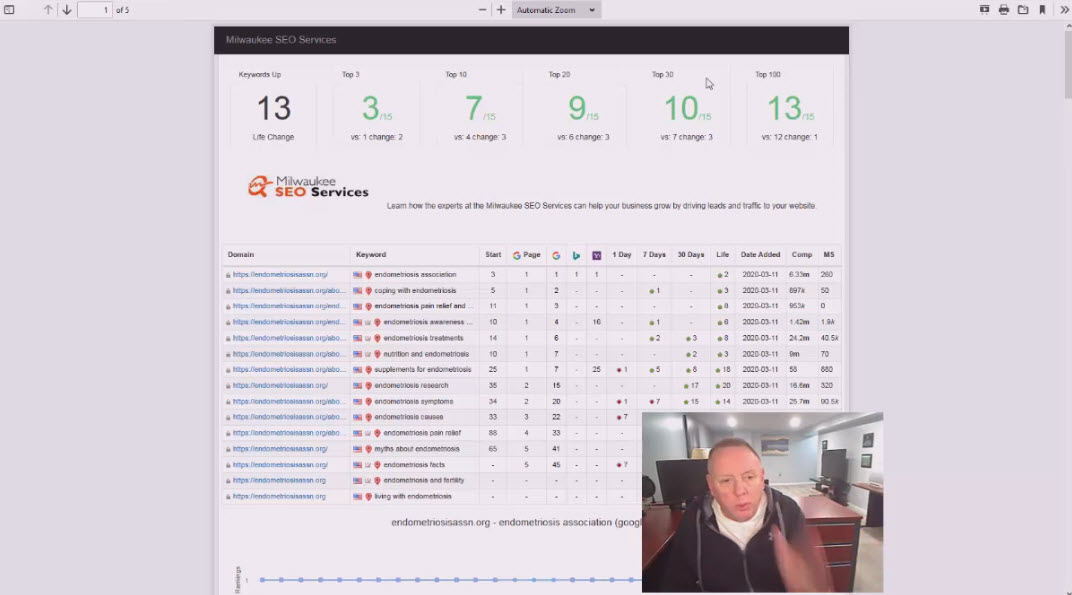Expand the tools menu double-chevron

click(x=1064, y=10)
